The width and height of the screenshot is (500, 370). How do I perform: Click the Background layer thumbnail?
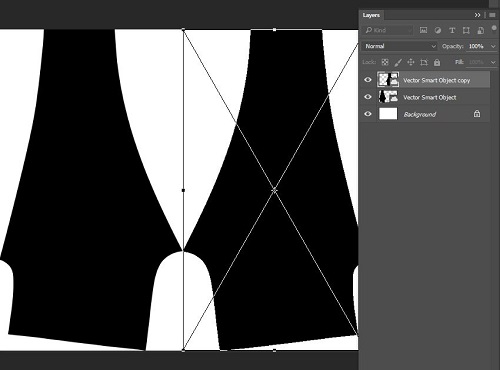click(x=388, y=114)
